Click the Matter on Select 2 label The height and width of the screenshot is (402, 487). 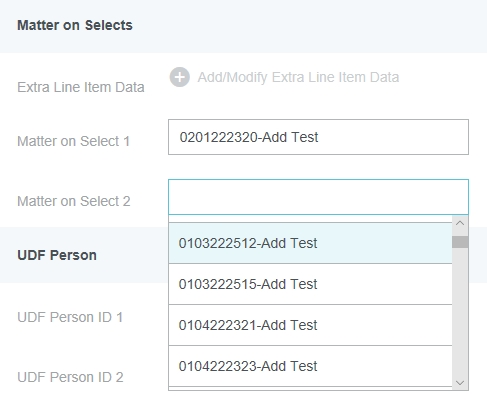coord(74,201)
